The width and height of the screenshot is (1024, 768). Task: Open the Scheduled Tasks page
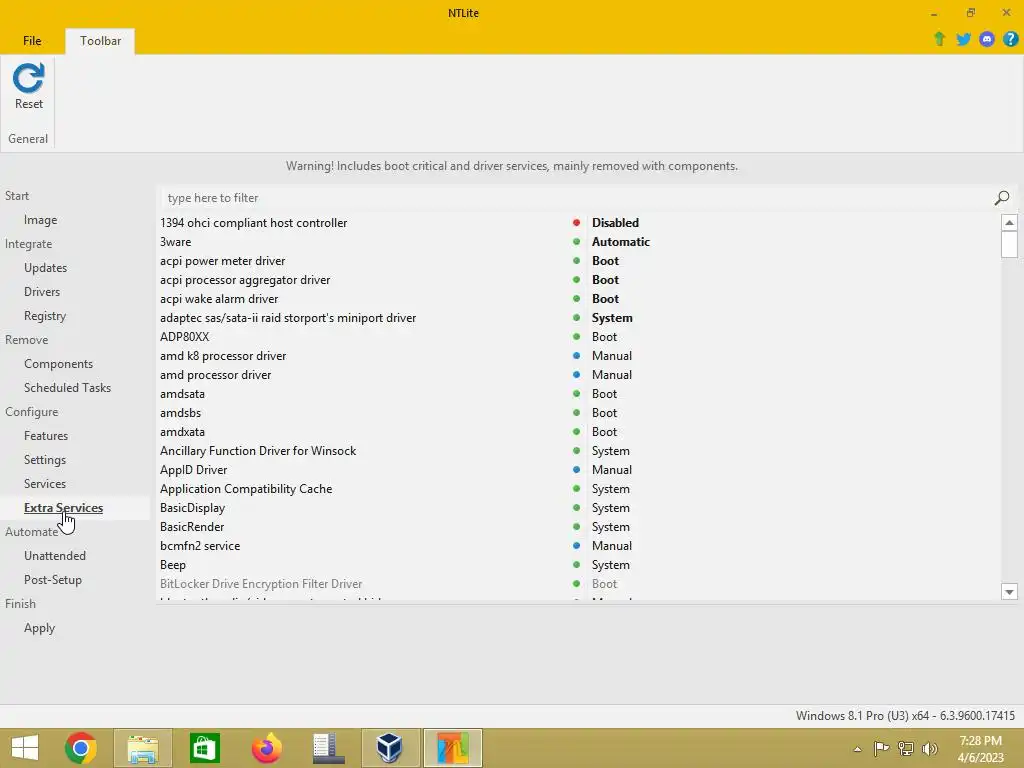pos(67,388)
